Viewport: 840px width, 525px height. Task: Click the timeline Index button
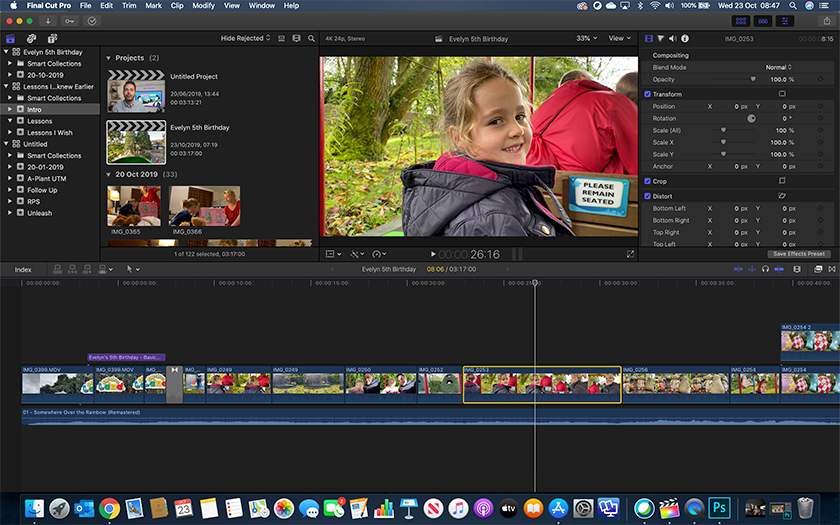(23, 269)
